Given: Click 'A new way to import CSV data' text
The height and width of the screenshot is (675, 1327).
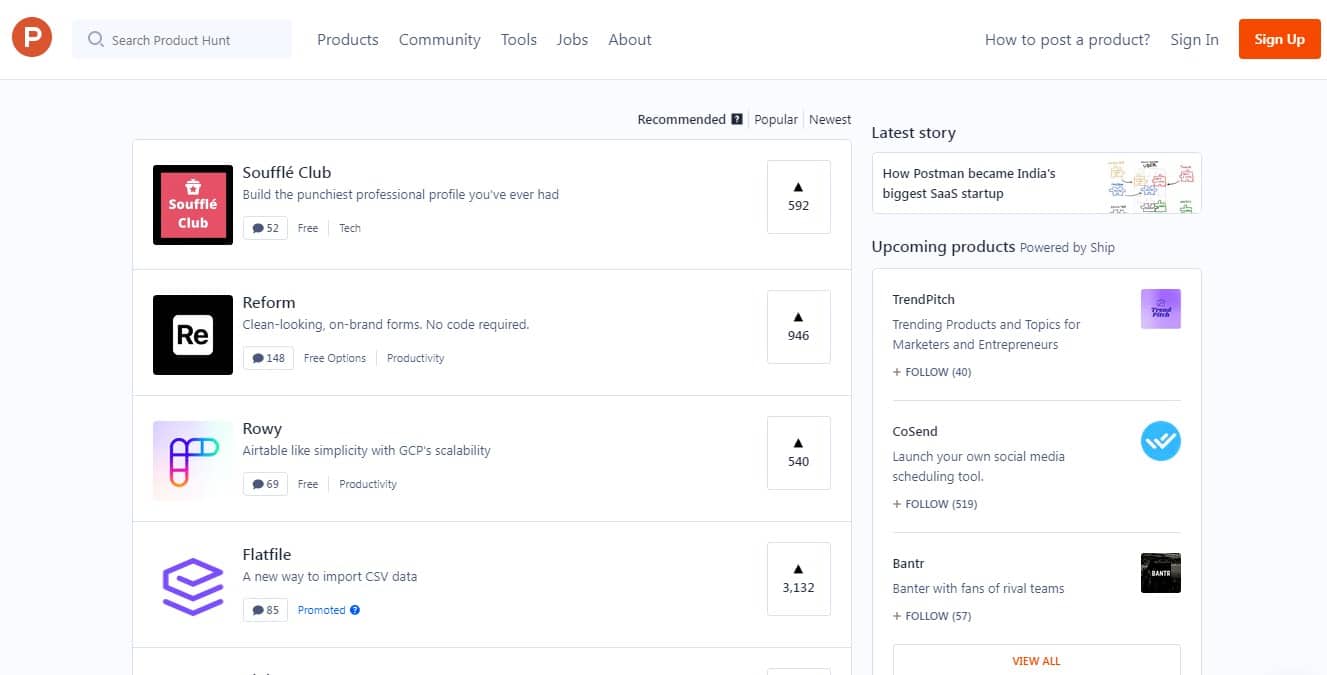Looking at the screenshot, I should [x=330, y=576].
